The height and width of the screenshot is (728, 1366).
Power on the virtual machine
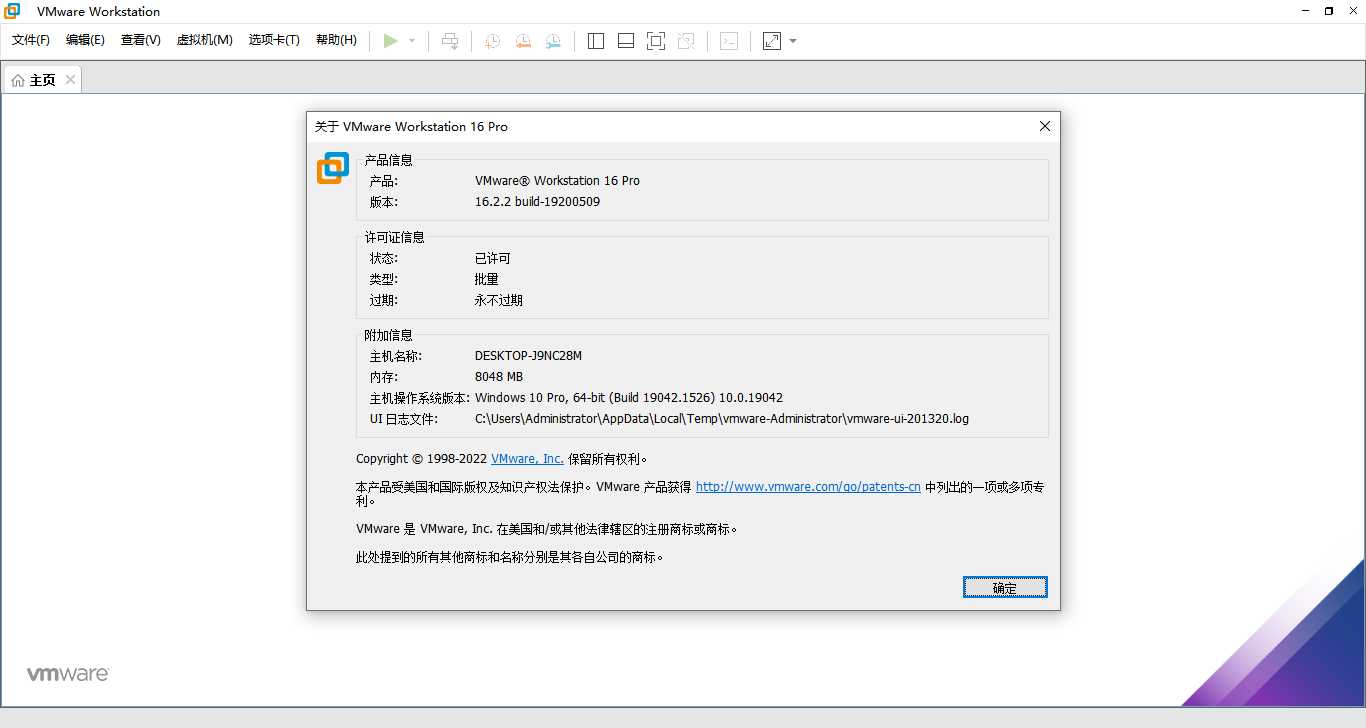coord(391,40)
